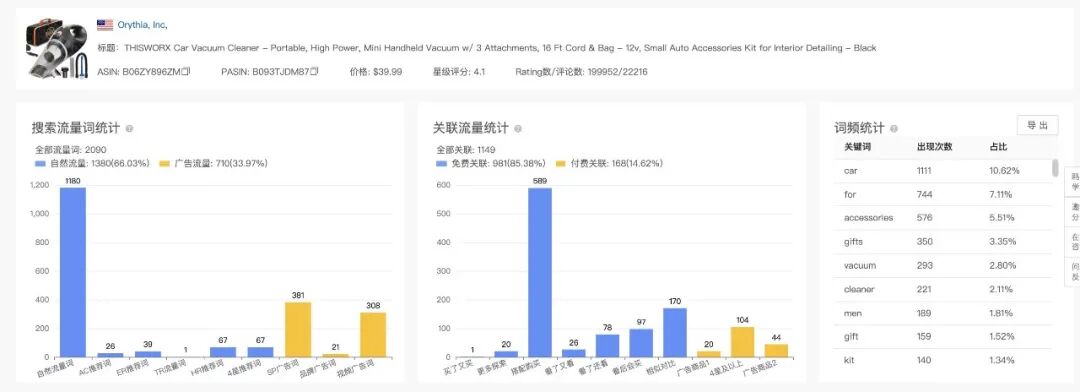Click the HR推荐词 bar showing 67
The height and width of the screenshot is (392, 1080).
point(223,352)
